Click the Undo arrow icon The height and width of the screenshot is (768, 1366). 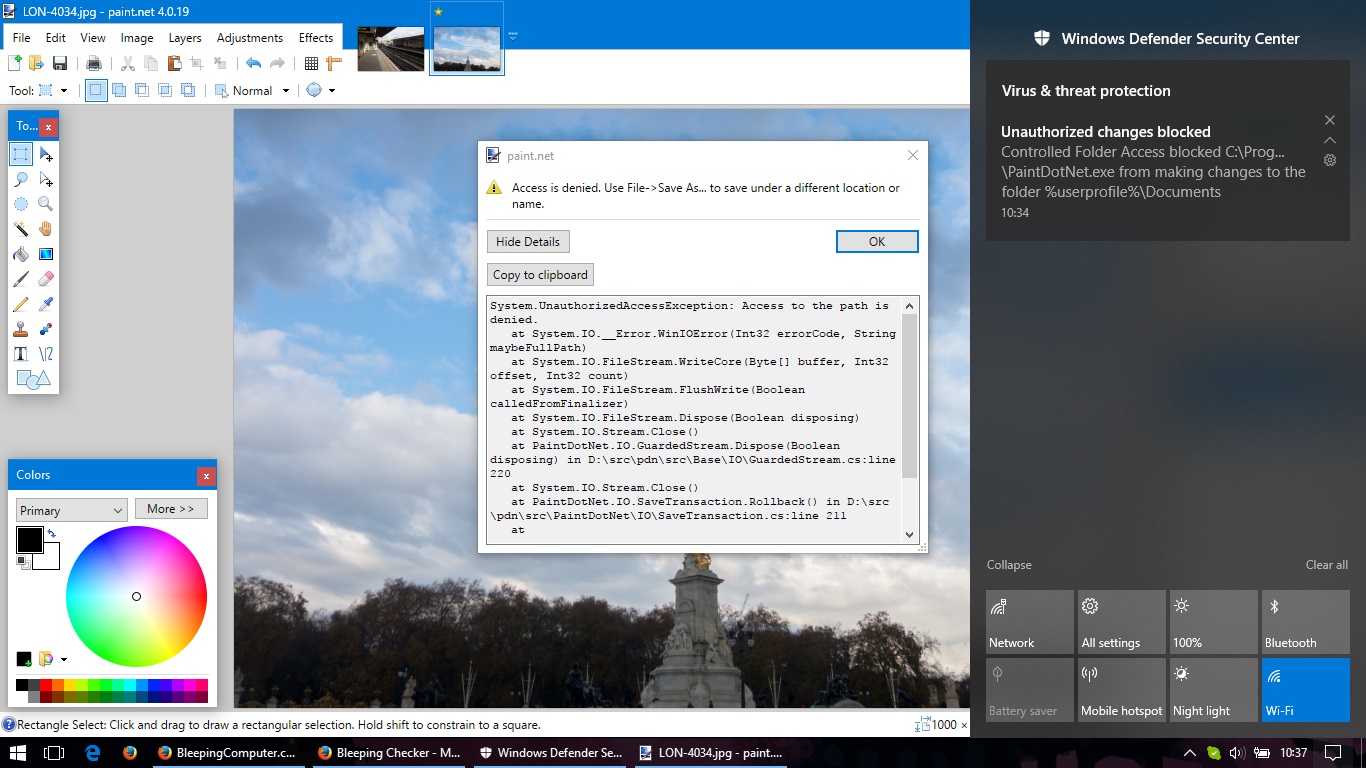253,63
